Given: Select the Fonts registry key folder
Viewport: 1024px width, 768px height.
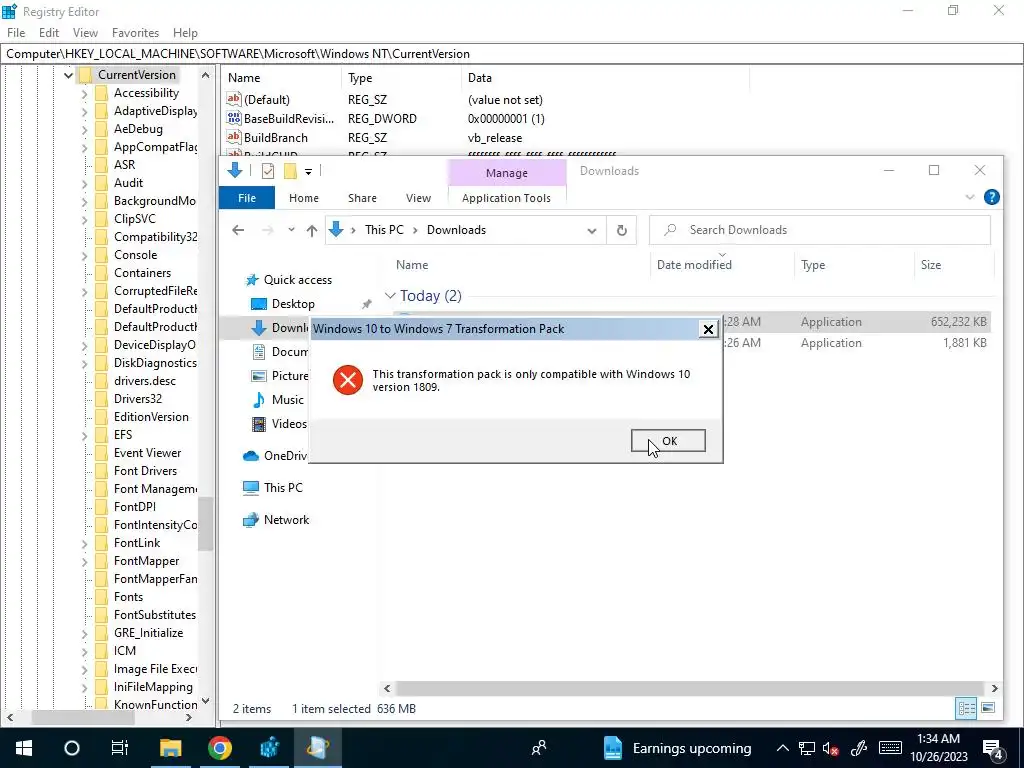Looking at the screenshot, I should (128, 597).
